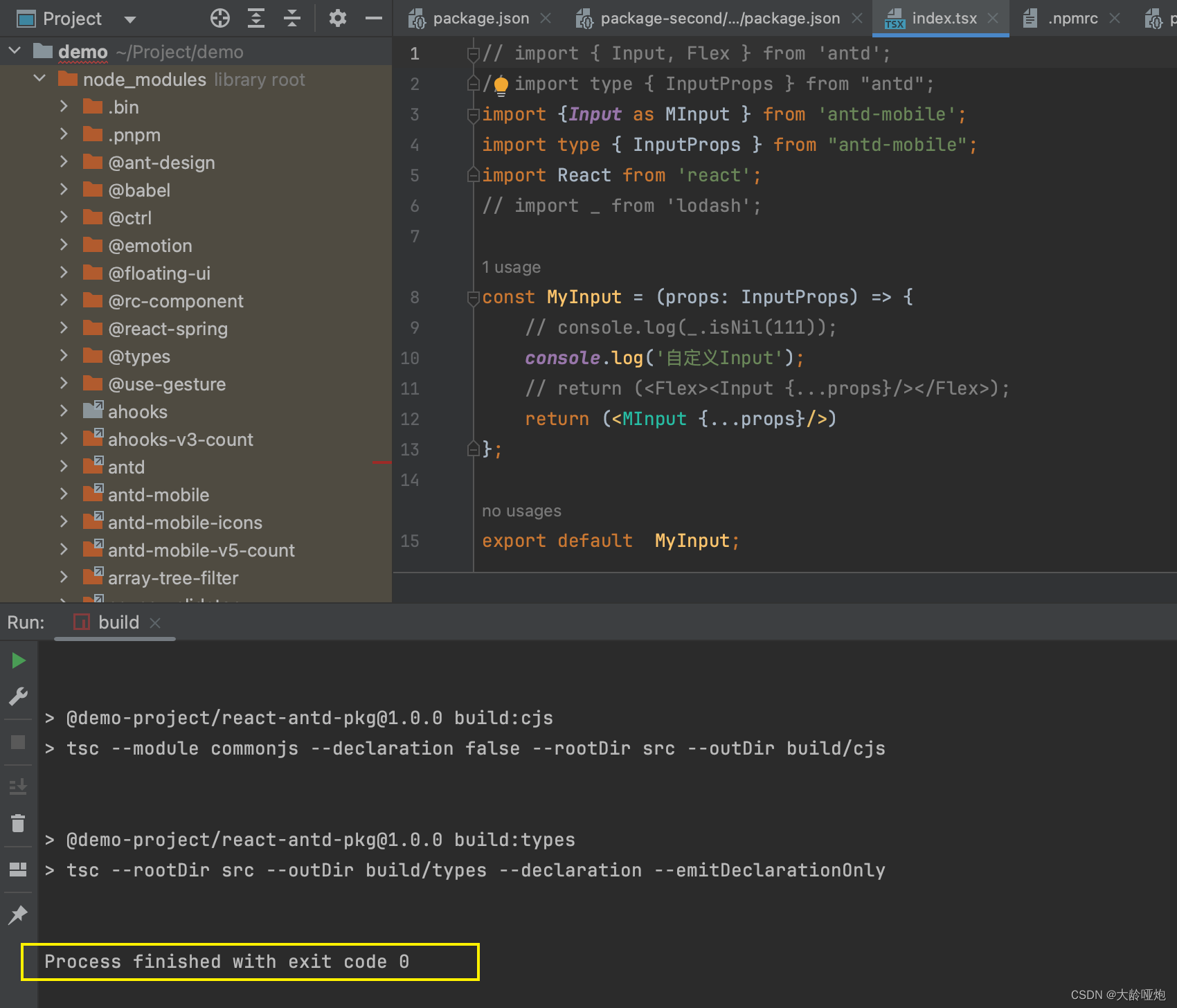Toggle fold marker on line 1
The image size is (1177, 1008).
coord(474,54)
